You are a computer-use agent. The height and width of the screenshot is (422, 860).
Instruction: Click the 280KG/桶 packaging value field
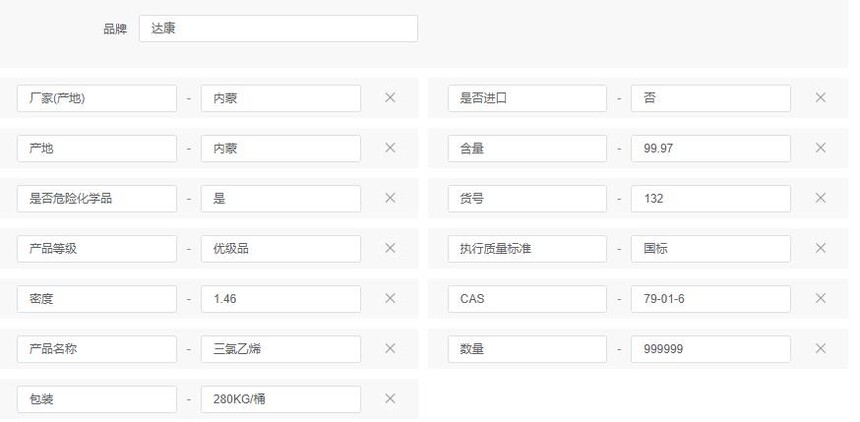281,399
